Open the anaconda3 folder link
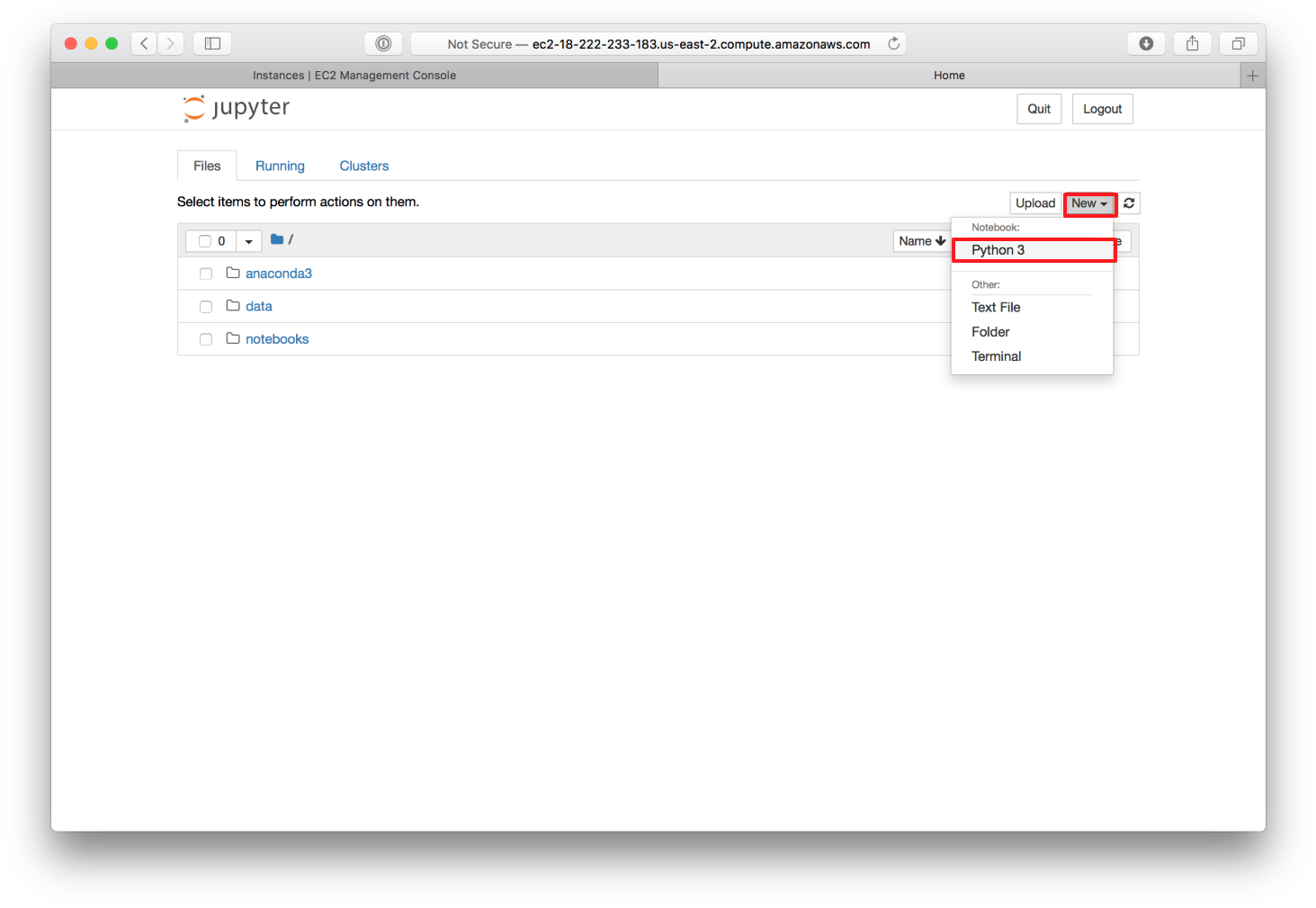The image size is (1316, 908). click(x=279, y=274)
